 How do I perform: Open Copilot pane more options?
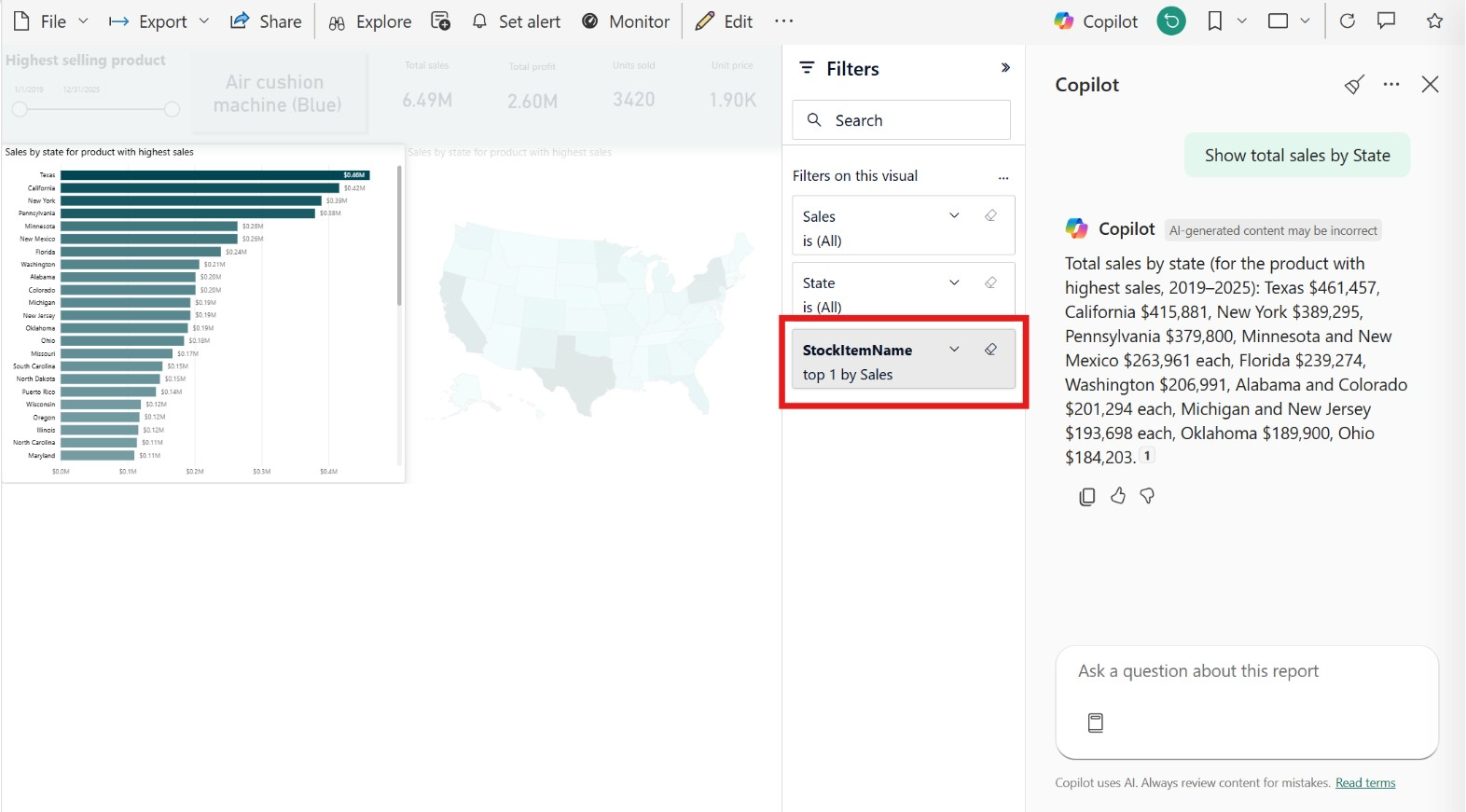1391,85
